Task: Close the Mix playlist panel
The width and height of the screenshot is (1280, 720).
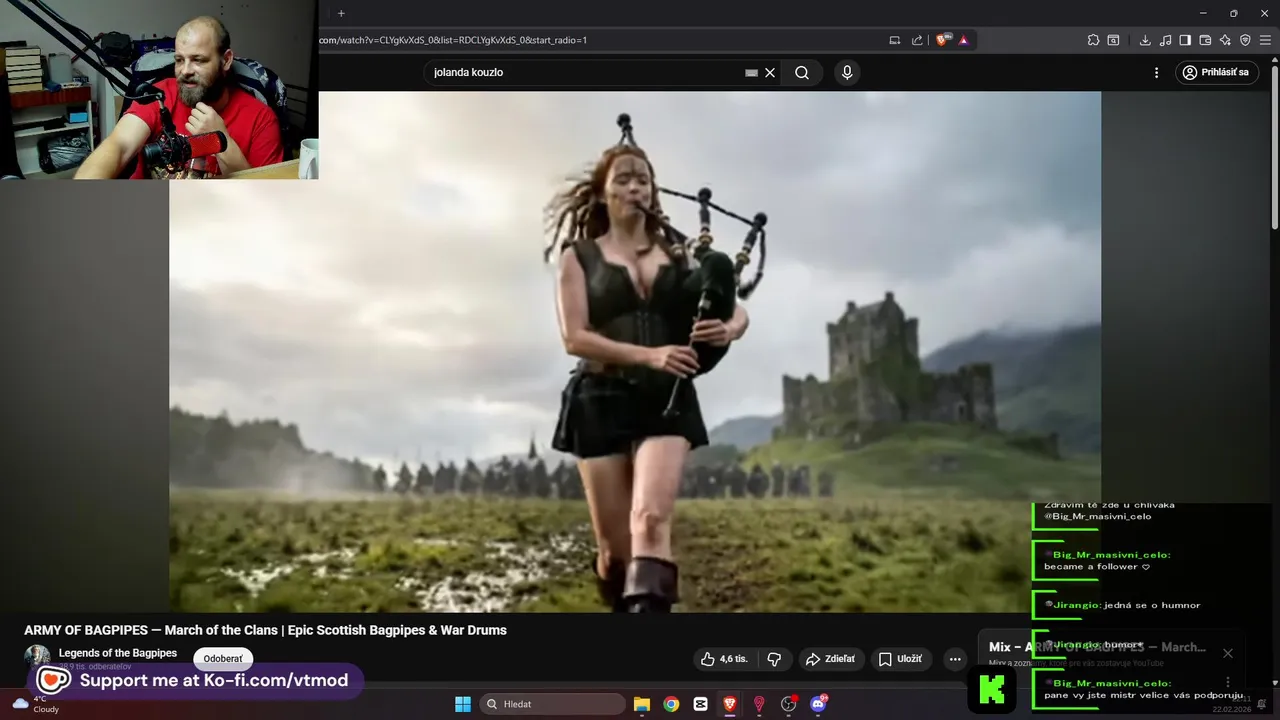Action: pos(1228,653)
